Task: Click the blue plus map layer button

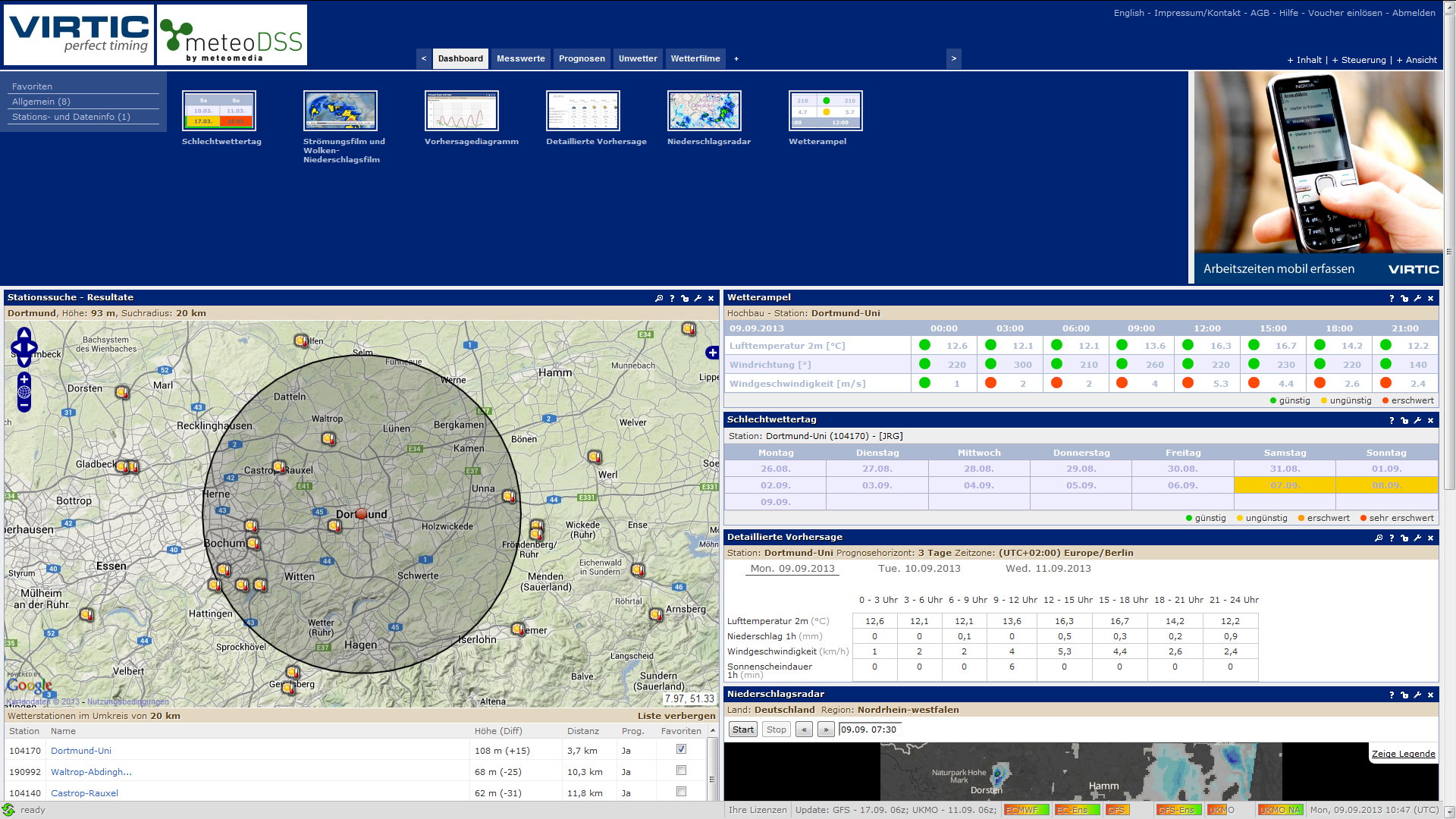Action: (x=711, y=353)
